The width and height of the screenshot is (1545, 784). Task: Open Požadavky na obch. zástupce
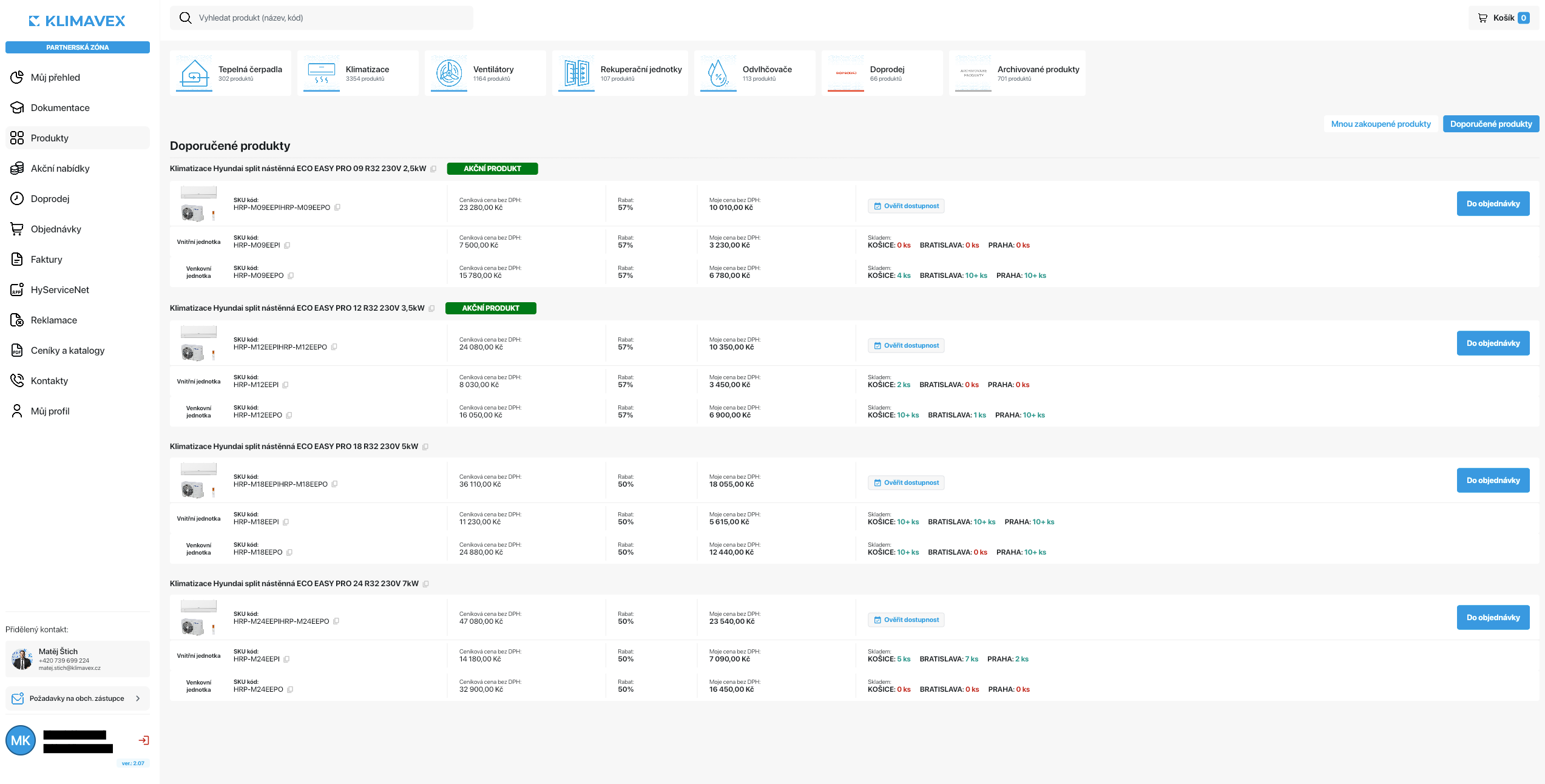[x=78, y=698]
